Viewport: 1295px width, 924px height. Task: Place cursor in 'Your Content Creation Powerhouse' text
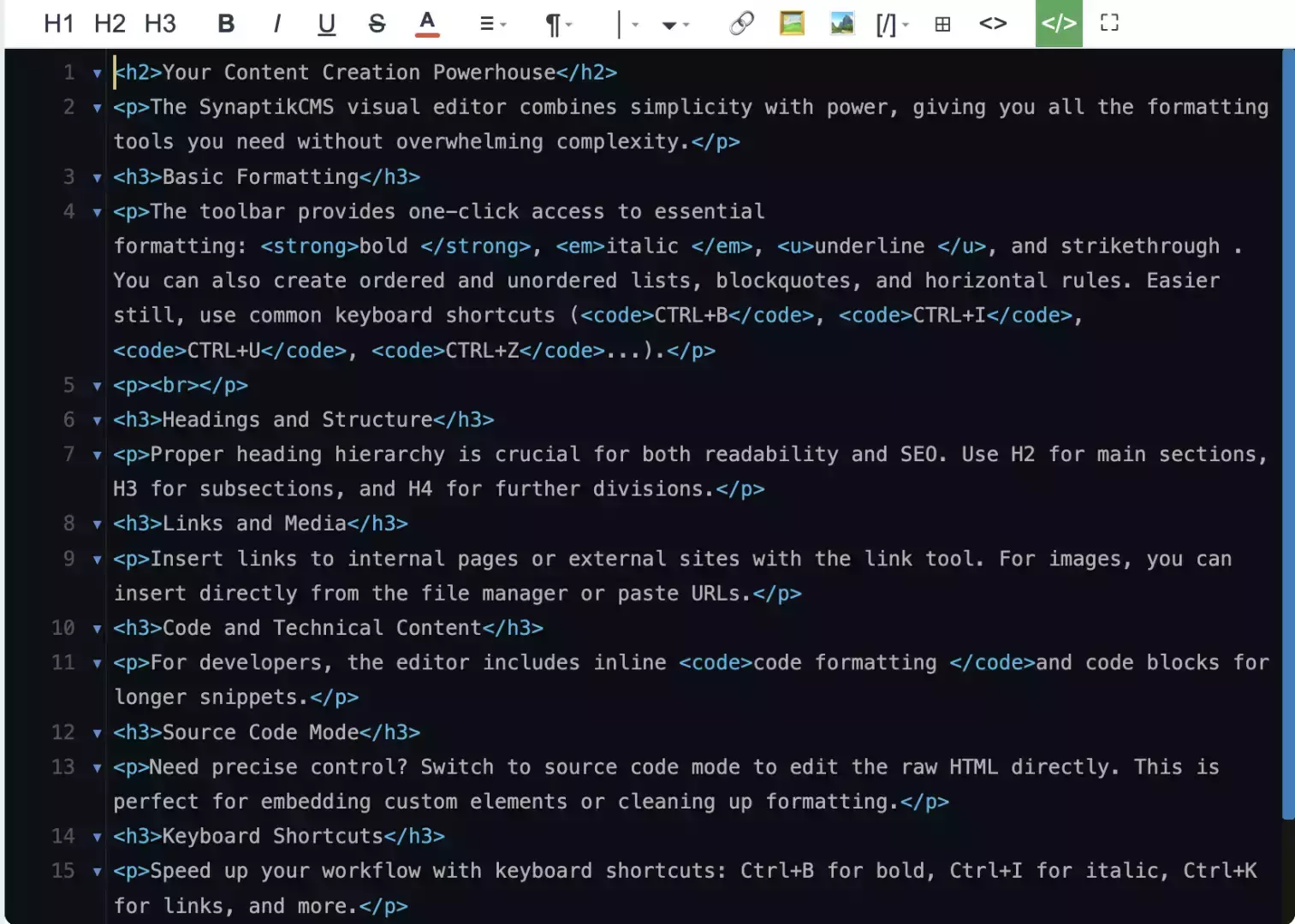coord(359,72)
